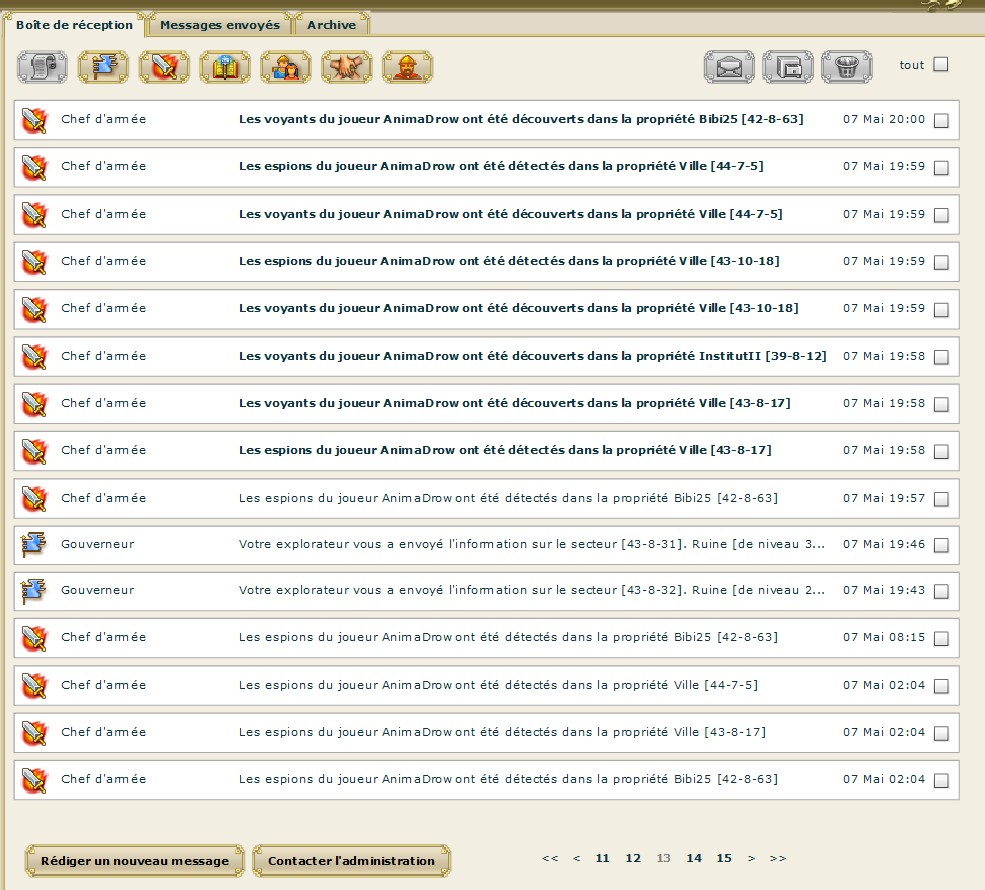
Task: Mark checkbox for 07 Mai 08:15 message
Action: click(941, 639)
